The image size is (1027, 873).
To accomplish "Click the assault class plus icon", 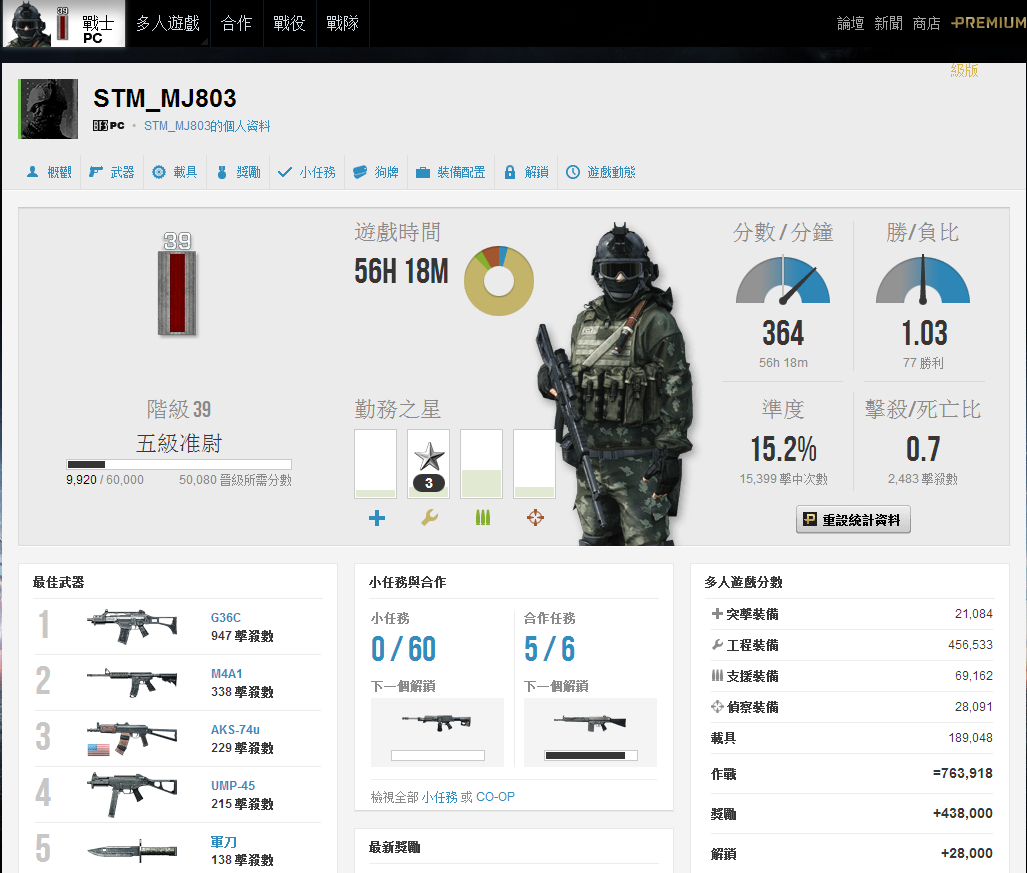I will click(377, 518).
